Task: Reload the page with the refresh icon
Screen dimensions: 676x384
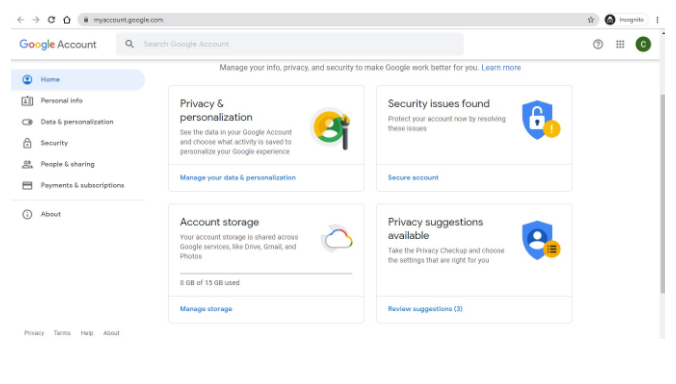Action: pos(51,20)
